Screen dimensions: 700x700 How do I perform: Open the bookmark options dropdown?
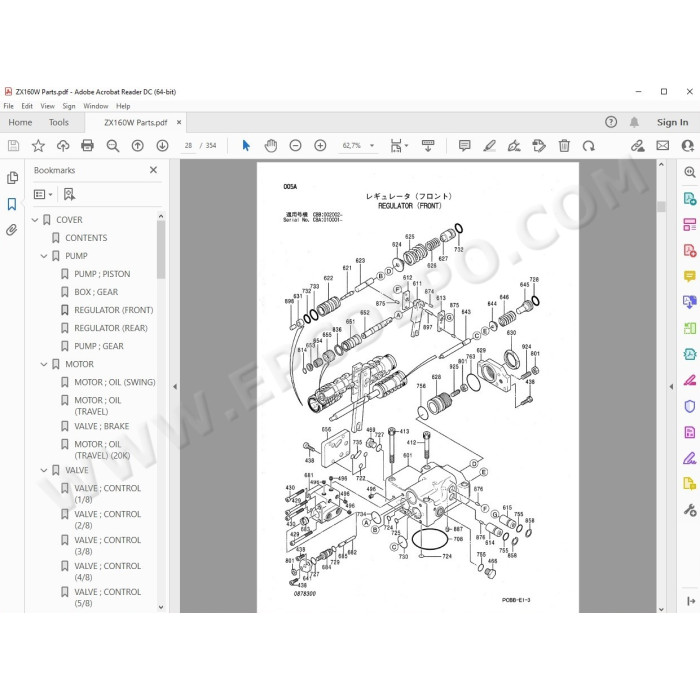coord(43,194)
